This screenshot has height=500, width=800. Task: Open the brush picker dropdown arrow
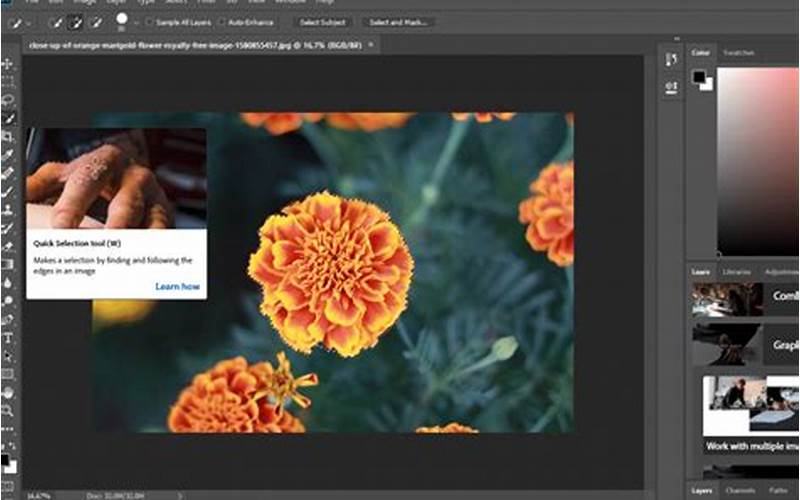pyautogui.click(x=136, y=23)
